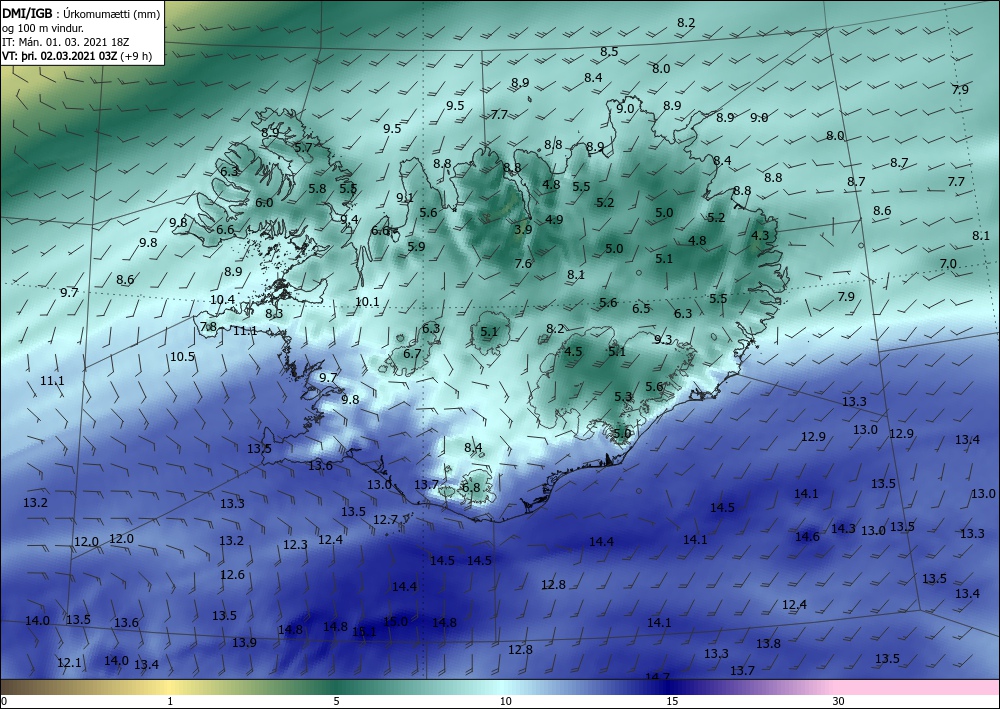Screen dimensions: 1000x709
Task: Select the 'IT: Mán. 01. 03. 2021 18Z' line
Action: click(x=66, y=41)
